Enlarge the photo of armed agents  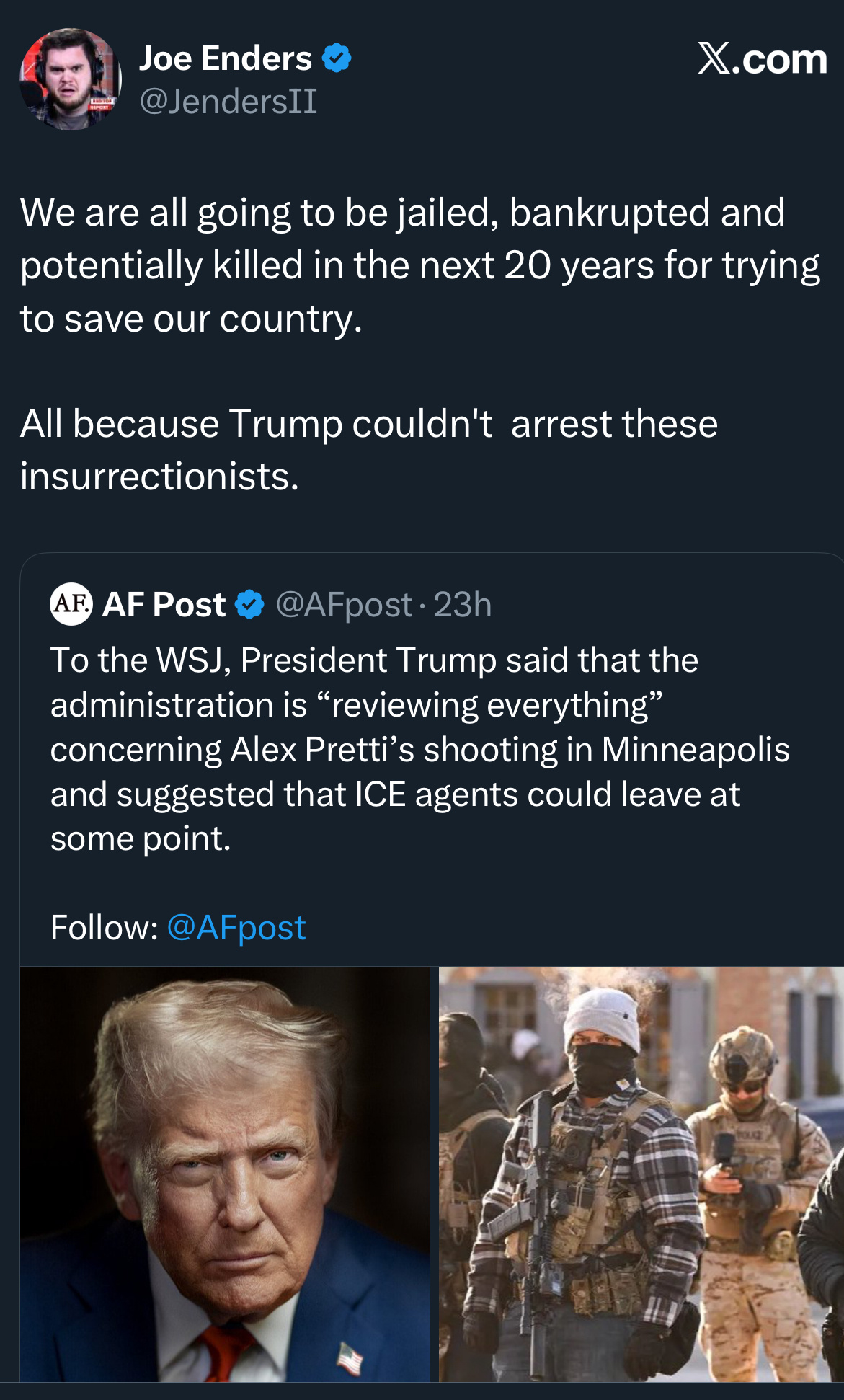coord(641,1174)
